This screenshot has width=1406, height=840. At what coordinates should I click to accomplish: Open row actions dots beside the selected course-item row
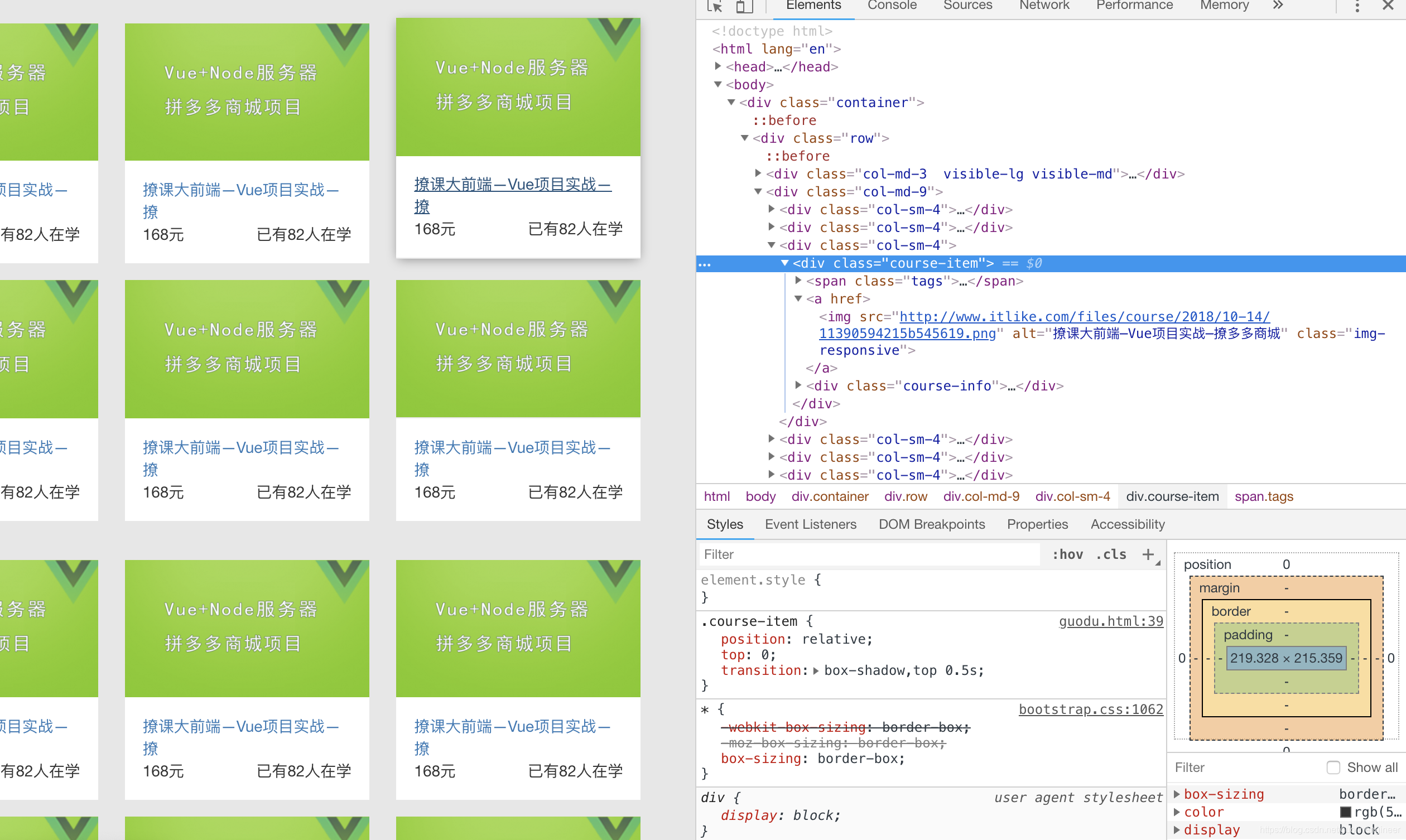point(705,264)
